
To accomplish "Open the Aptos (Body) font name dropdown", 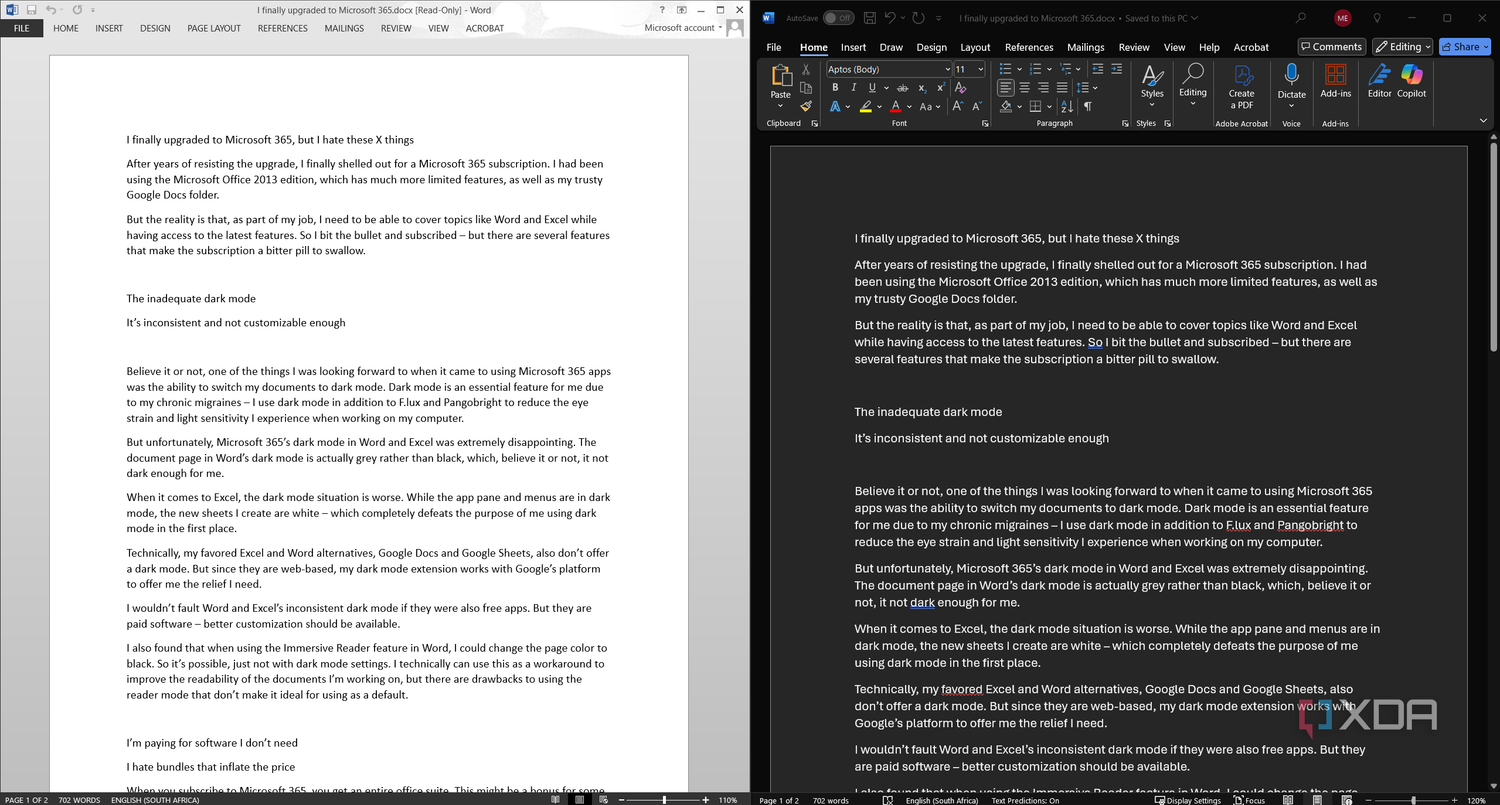I will [x=948, y=69].
